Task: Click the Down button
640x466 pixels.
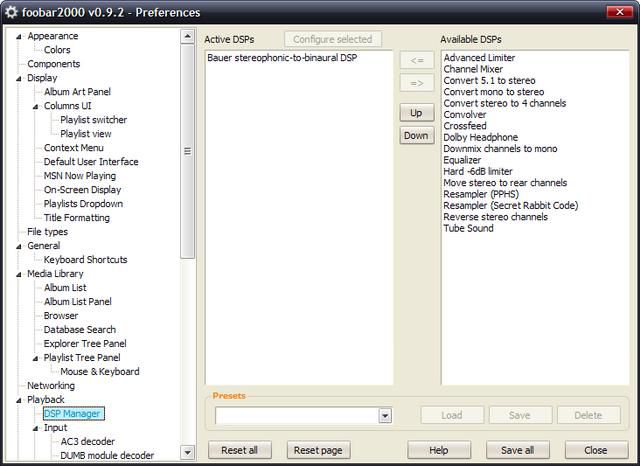Action: click(417, 136)
